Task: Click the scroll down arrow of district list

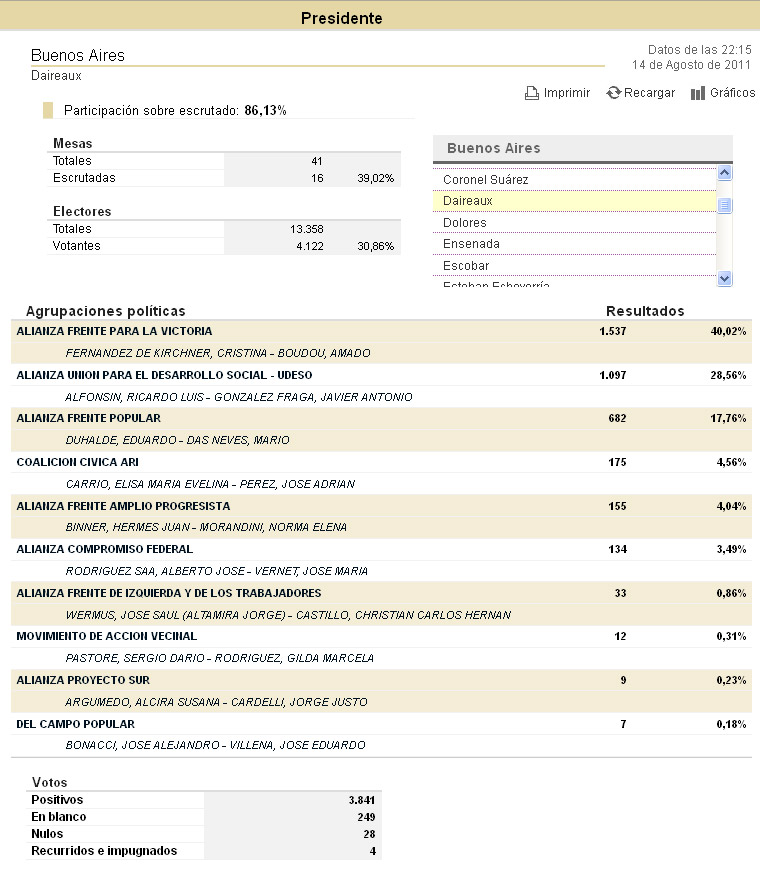Action: (724, 278)
